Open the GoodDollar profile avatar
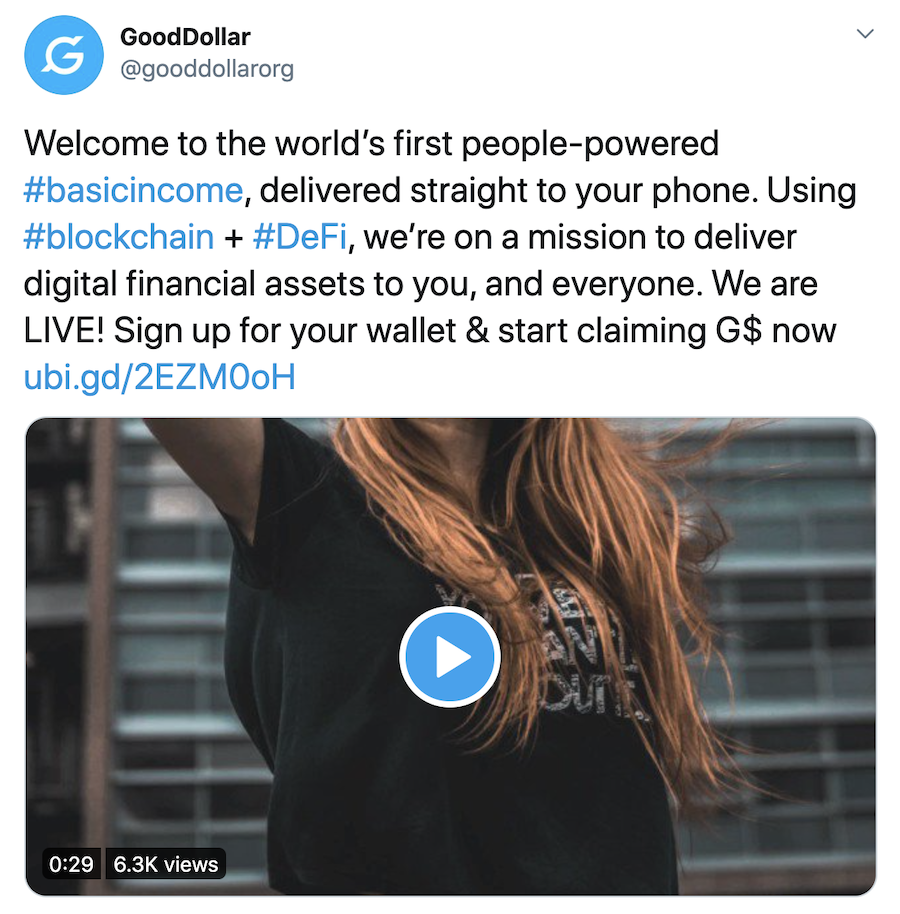 (x=64, y=55)
